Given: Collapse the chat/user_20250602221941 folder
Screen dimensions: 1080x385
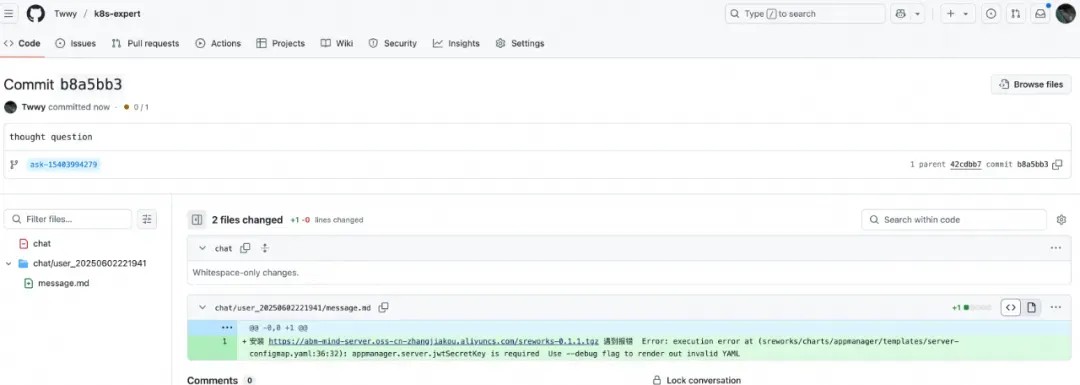Looking at the screenshot, I should [x=8, y=264].
